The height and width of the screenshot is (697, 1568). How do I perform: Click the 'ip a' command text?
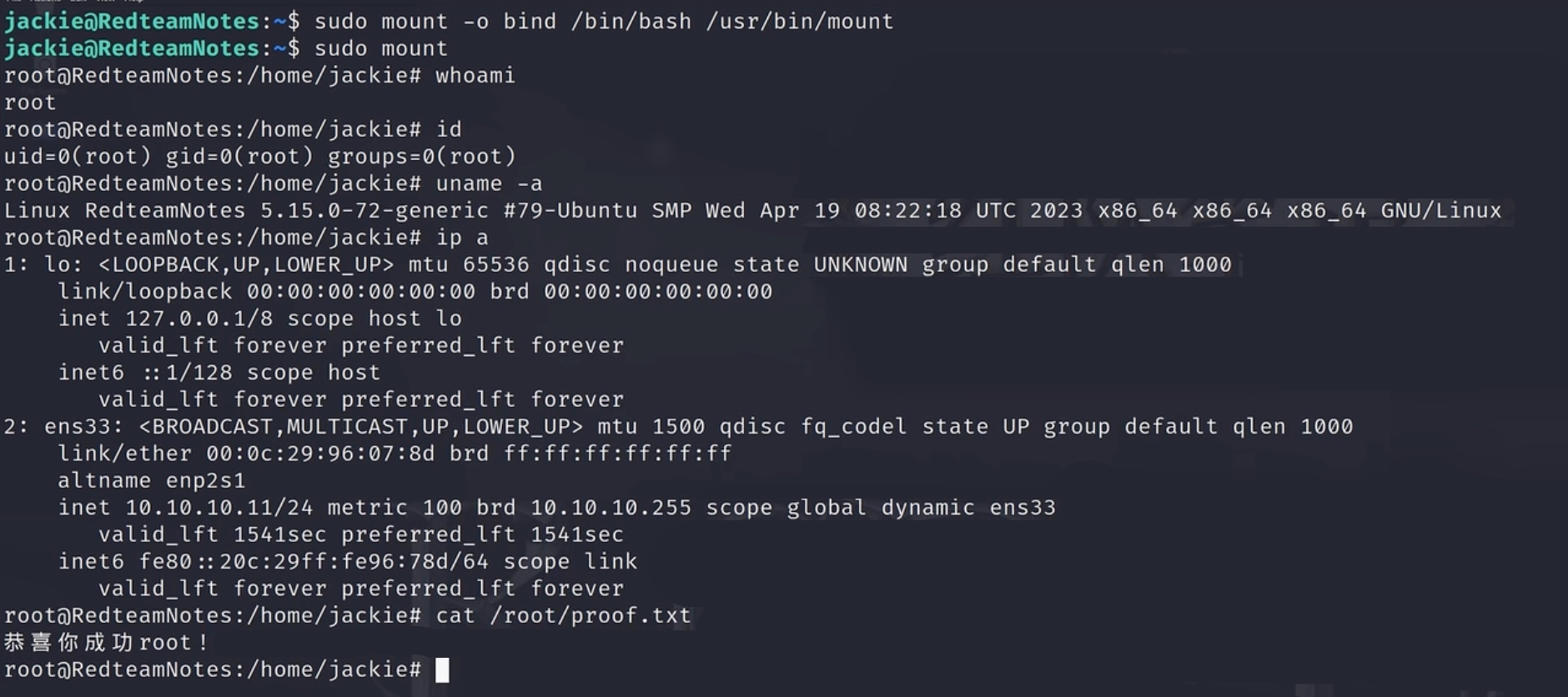[461, 238]
